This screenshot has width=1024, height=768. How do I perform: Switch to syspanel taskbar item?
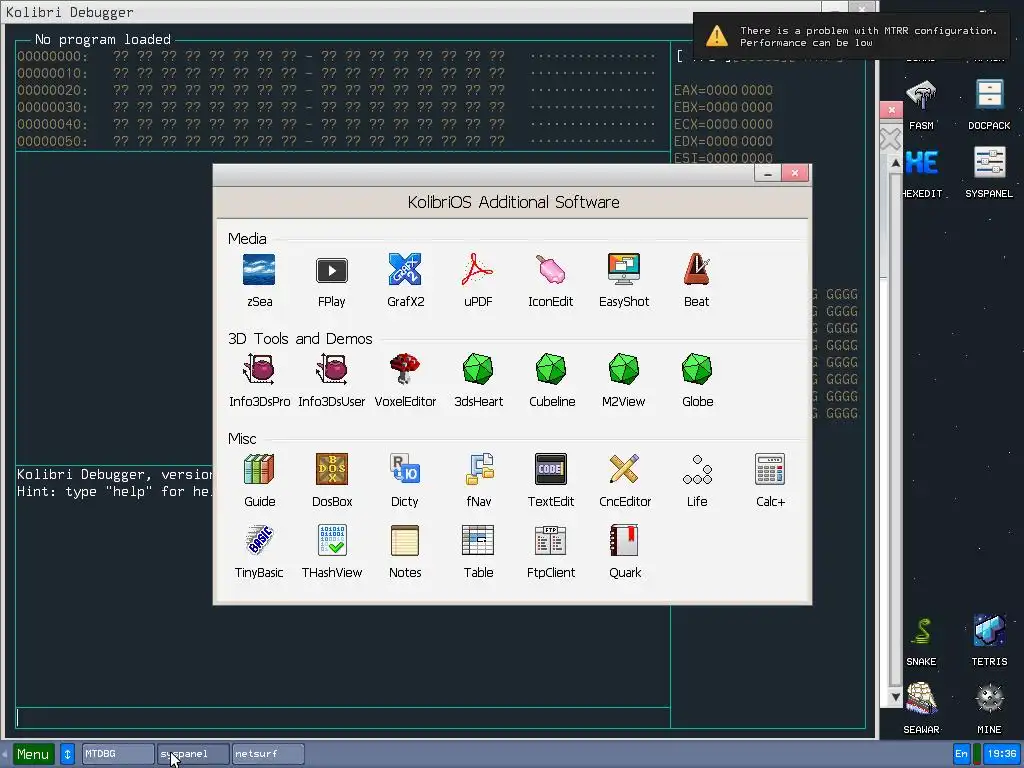tap(193, 754)
